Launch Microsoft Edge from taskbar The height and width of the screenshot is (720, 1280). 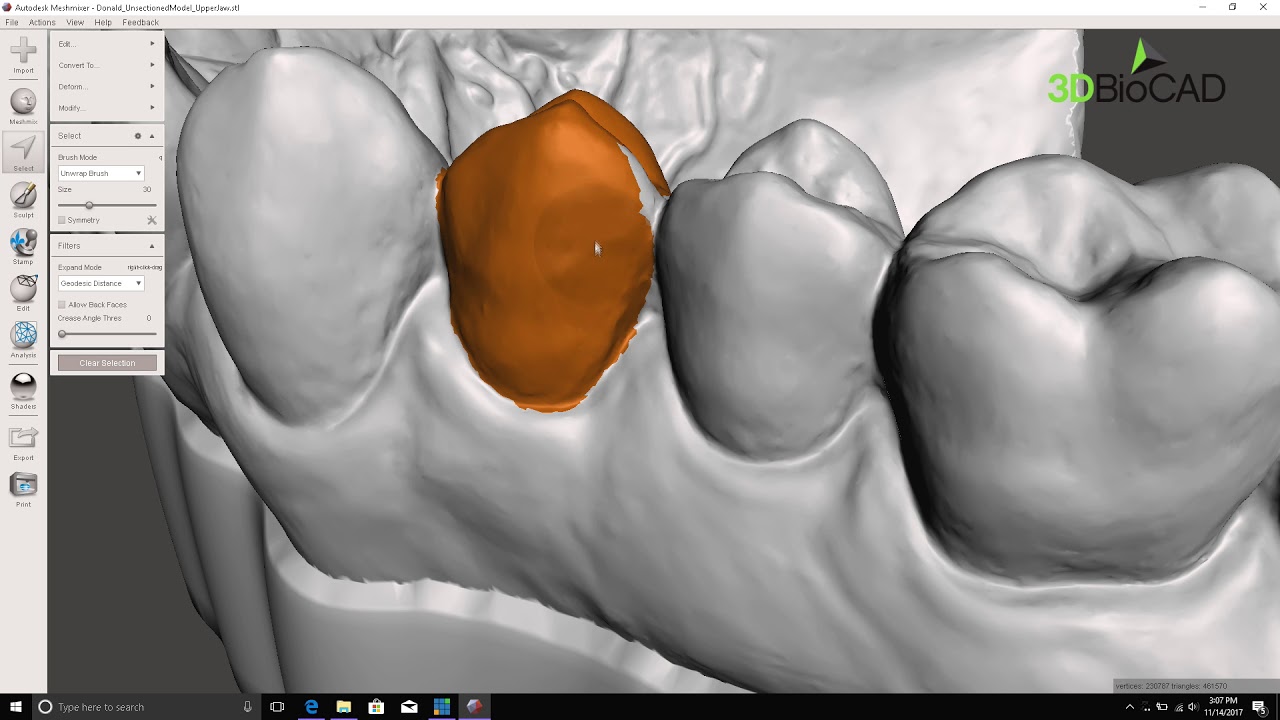(311, 707)
